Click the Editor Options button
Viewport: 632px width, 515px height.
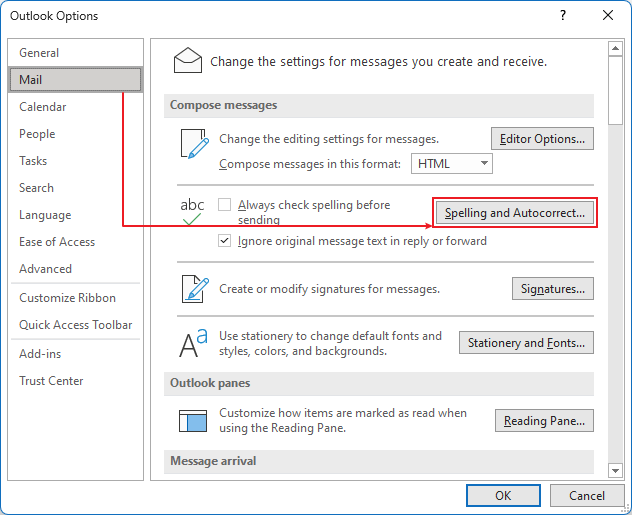[x=543, y=138]
